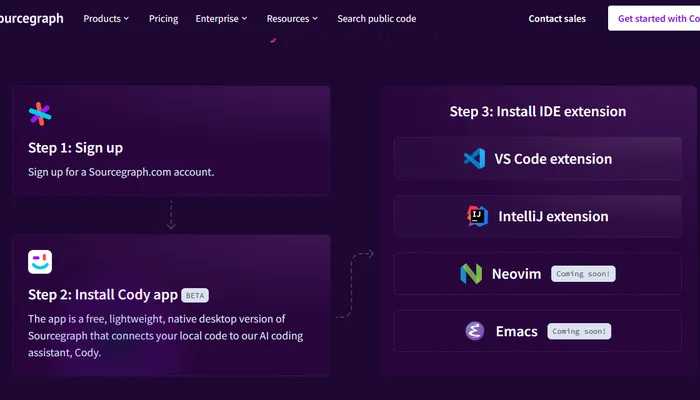The image size is (700, 400).
Task: Click the Contact sales link
Action: 559,18
